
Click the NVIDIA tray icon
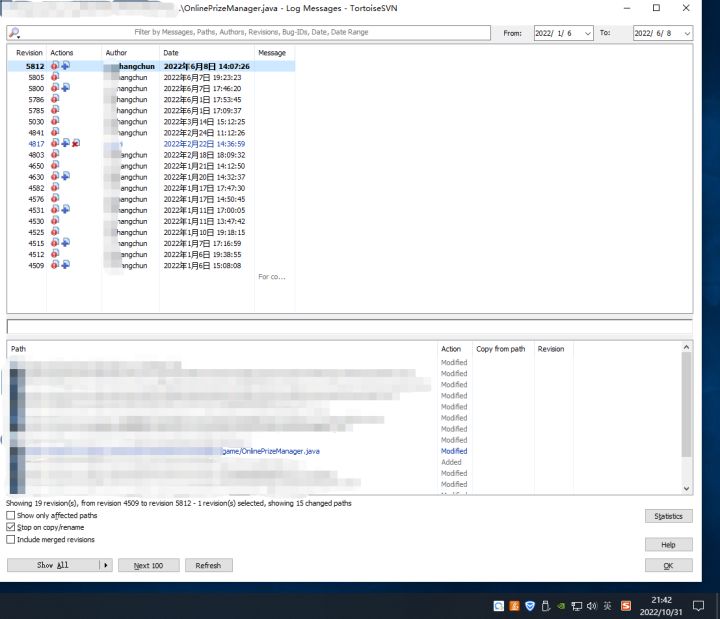pos(561,606)
